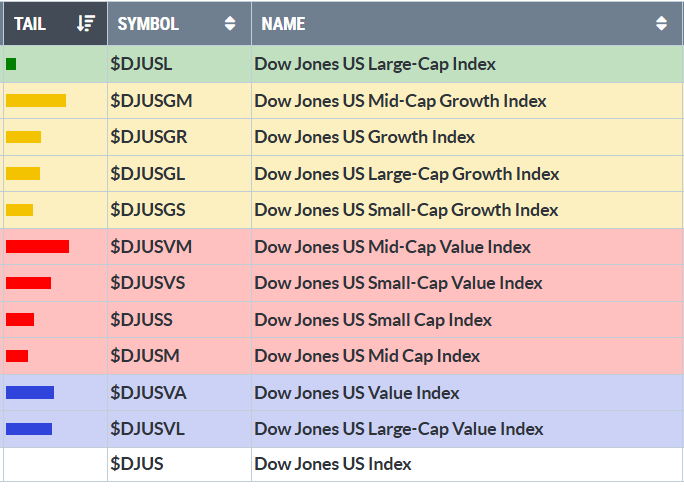The image size is (684, 488).
Task: Select Dow Jones US Large-Cap Growth Index row
Action: point(406,174)
